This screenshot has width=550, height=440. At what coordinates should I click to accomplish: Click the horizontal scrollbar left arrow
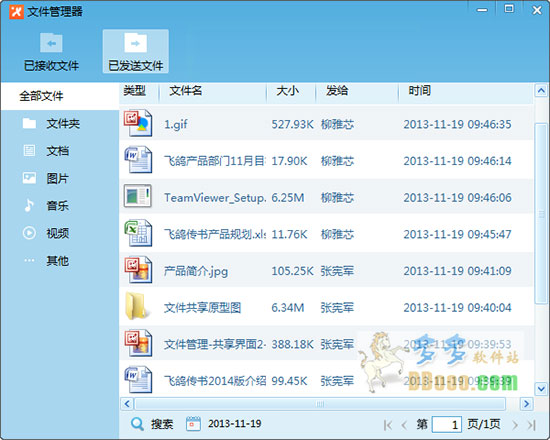click(127, 404)
